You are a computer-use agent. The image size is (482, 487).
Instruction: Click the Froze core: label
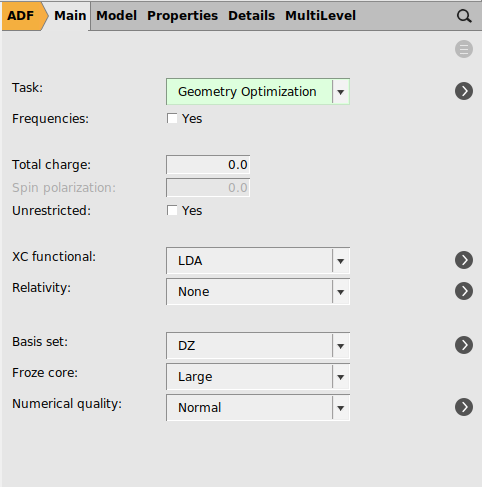point(45,373)
